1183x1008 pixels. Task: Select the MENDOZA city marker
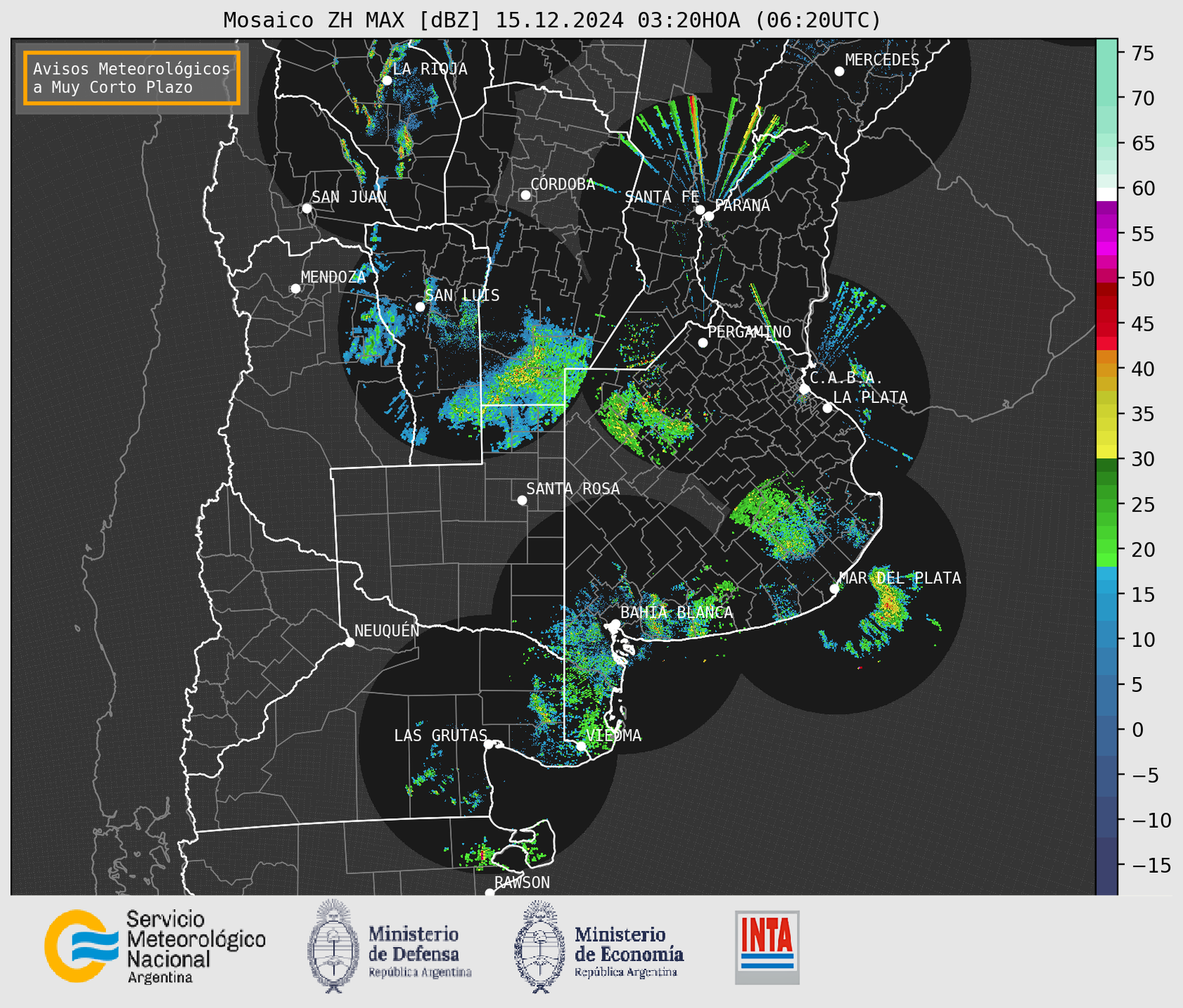(295, 289)
